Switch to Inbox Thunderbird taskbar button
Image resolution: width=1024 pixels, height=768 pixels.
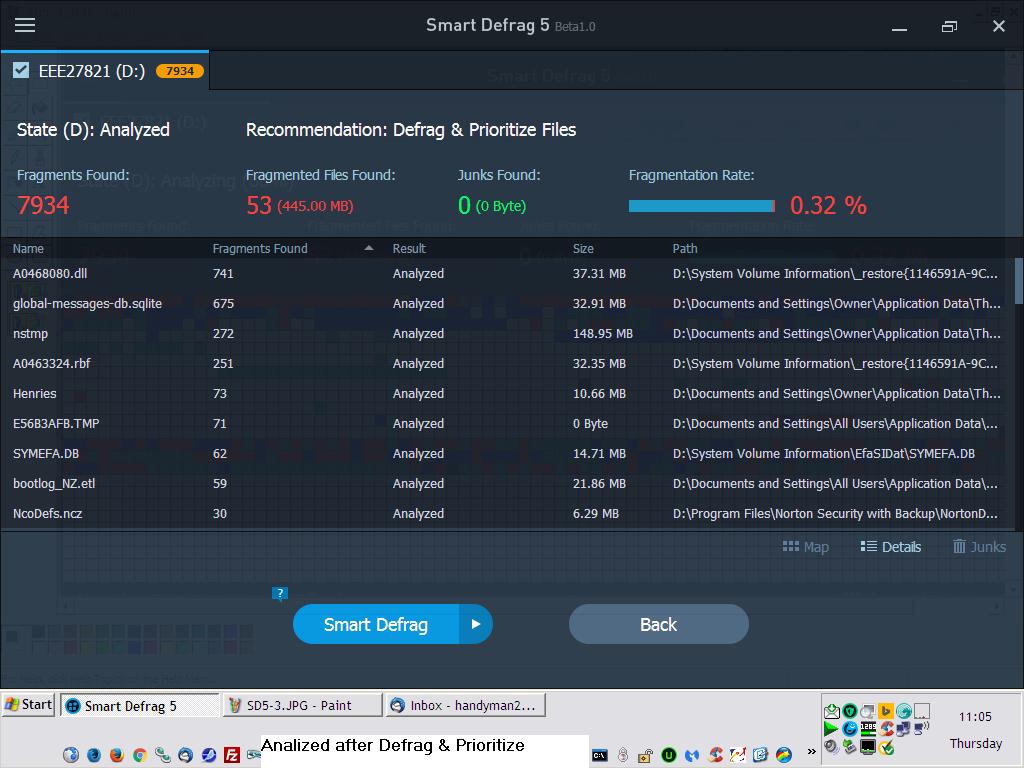[465, 705]
